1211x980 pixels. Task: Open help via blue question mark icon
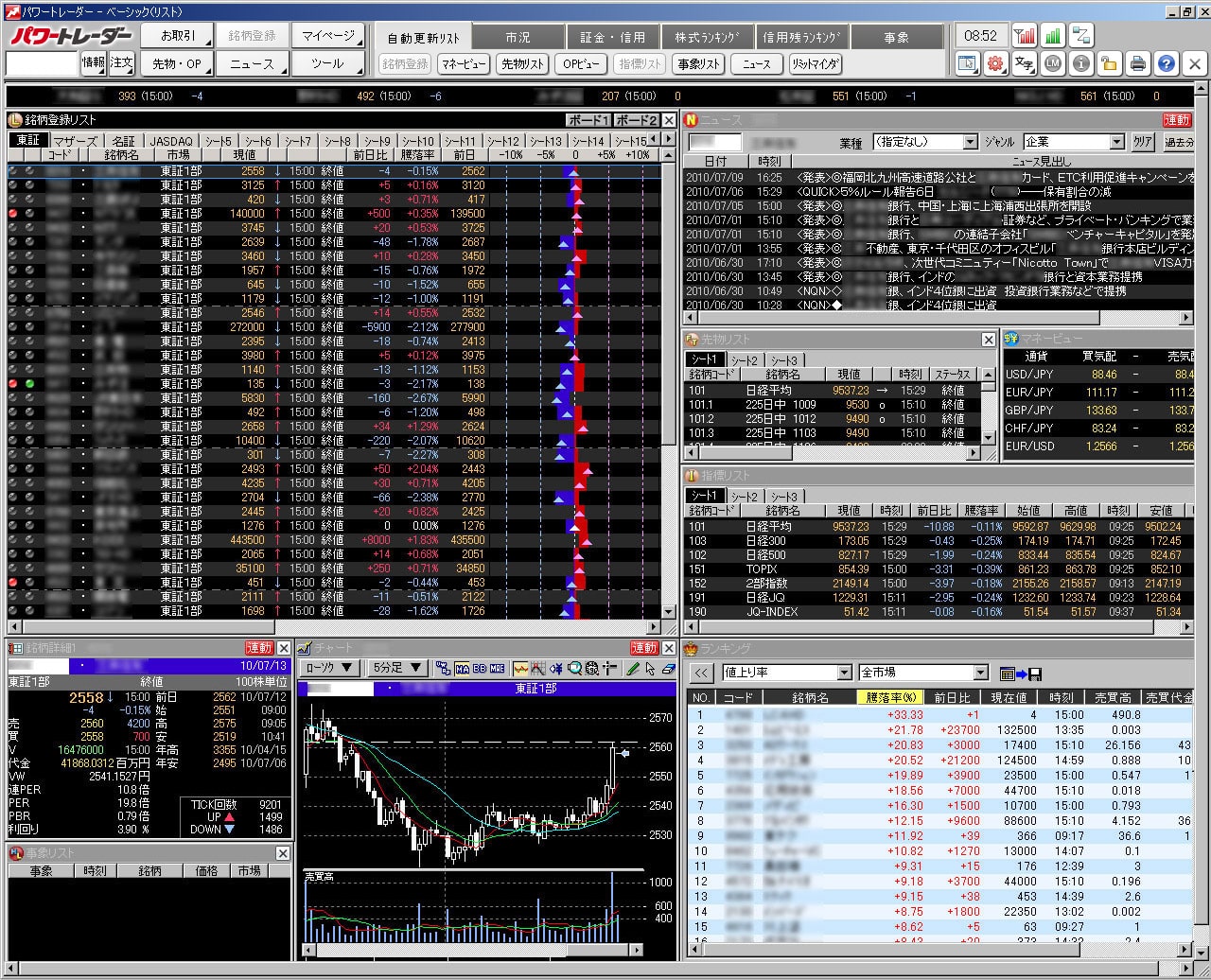[x=1167, y=64]
